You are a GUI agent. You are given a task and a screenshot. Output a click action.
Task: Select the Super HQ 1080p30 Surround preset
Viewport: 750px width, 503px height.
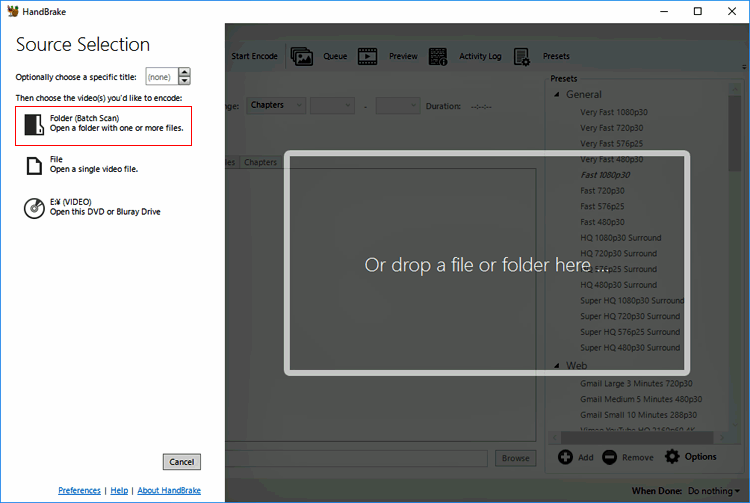tap(632, 300)
